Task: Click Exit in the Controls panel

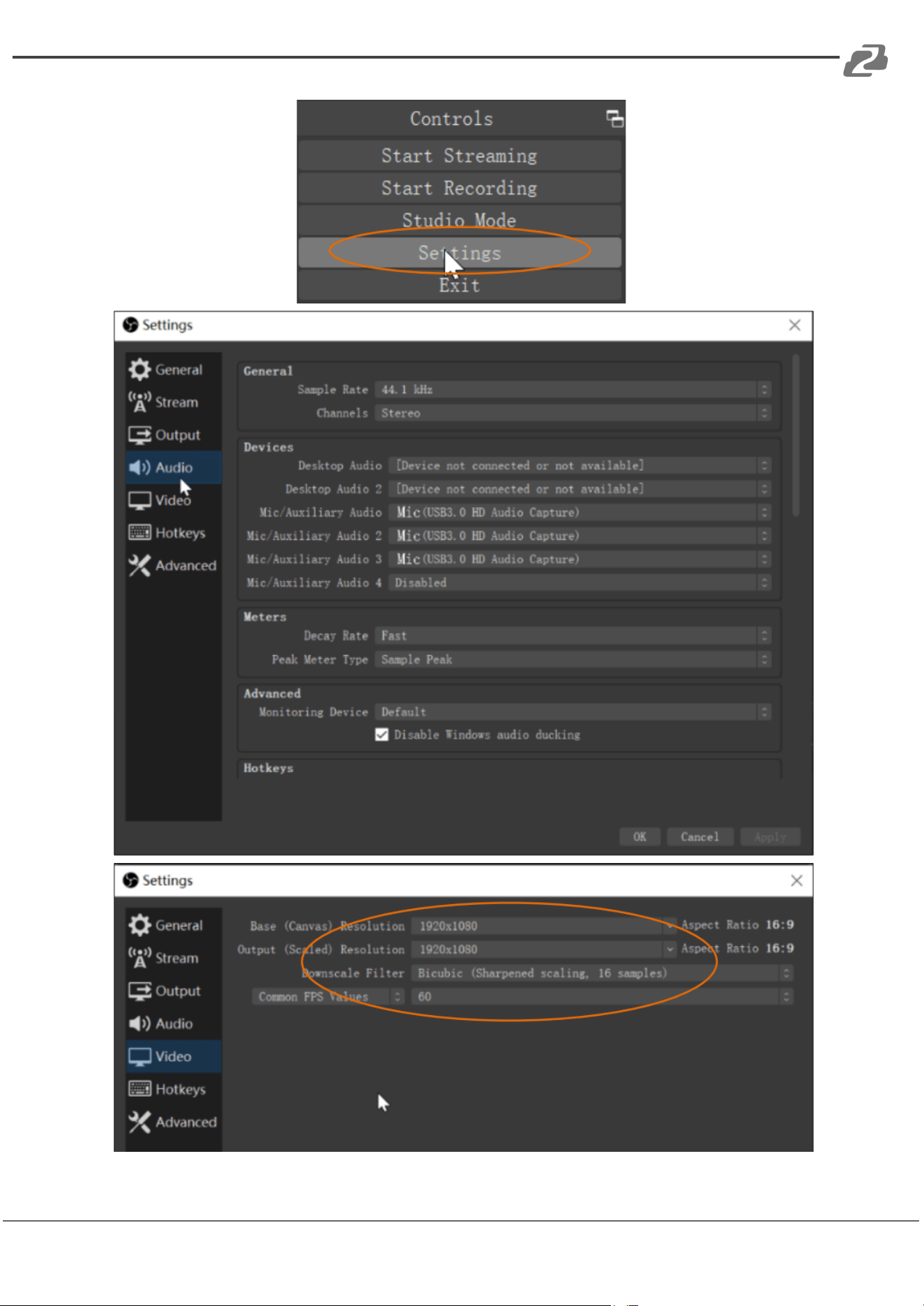Action: tap(460, 285)
